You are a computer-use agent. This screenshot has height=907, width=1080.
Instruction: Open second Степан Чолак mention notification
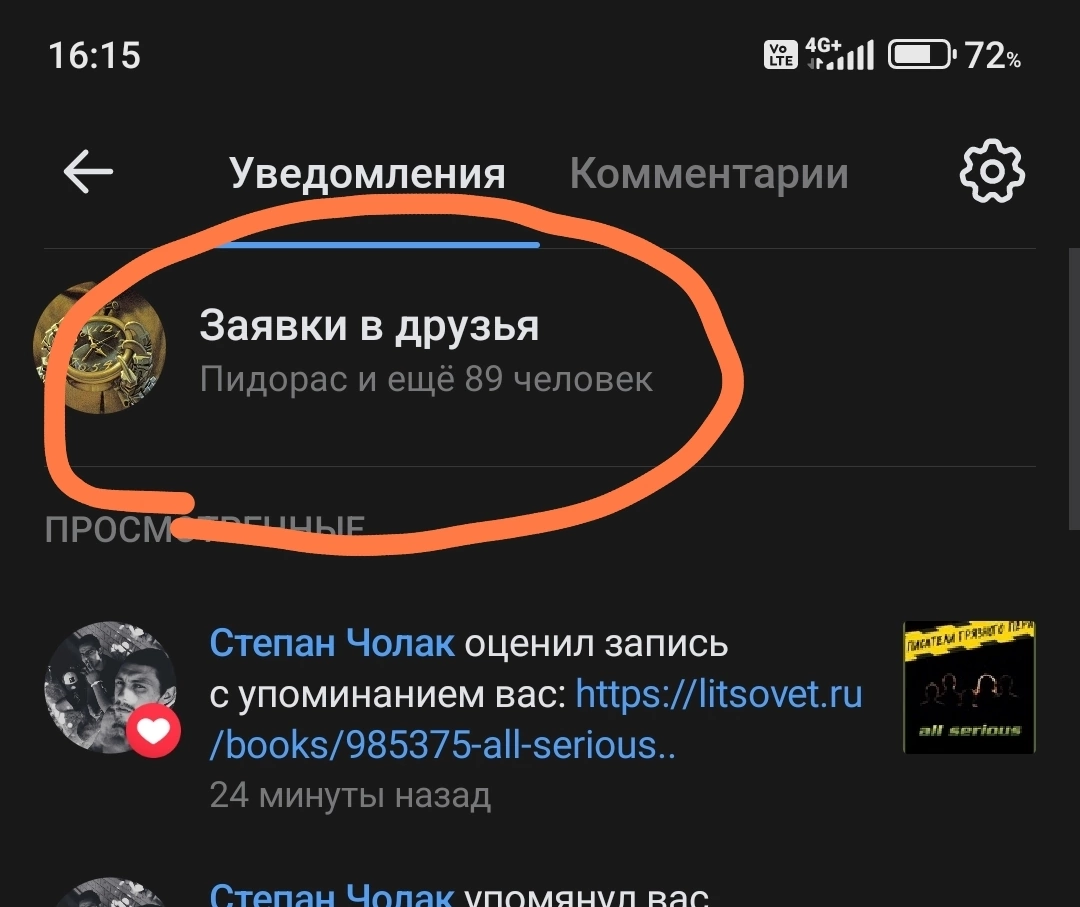[x=540, y=893]
